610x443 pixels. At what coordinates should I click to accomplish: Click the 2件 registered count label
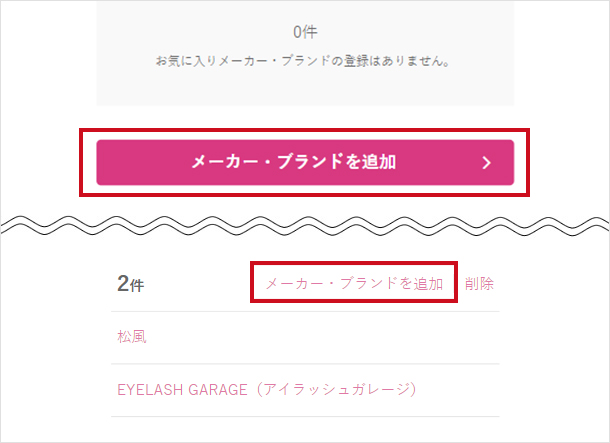(130, 285)
